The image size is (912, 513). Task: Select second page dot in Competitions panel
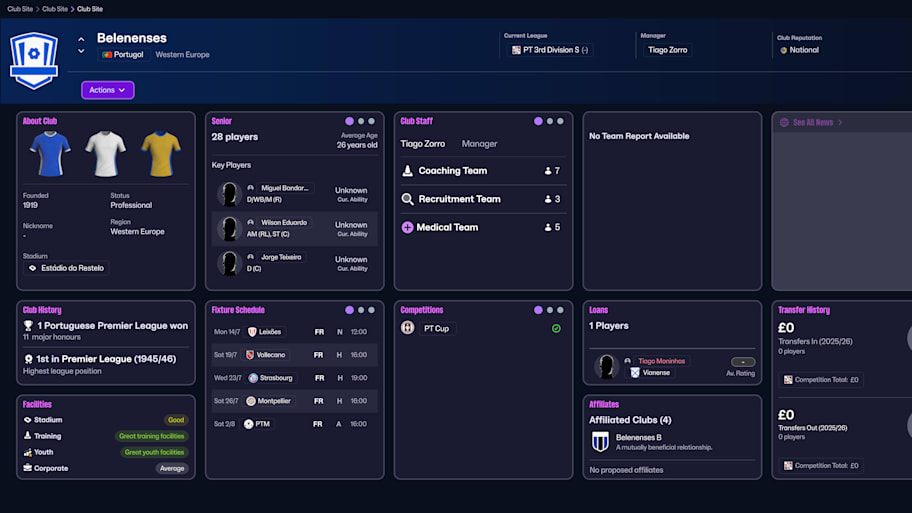pos(550,310)
